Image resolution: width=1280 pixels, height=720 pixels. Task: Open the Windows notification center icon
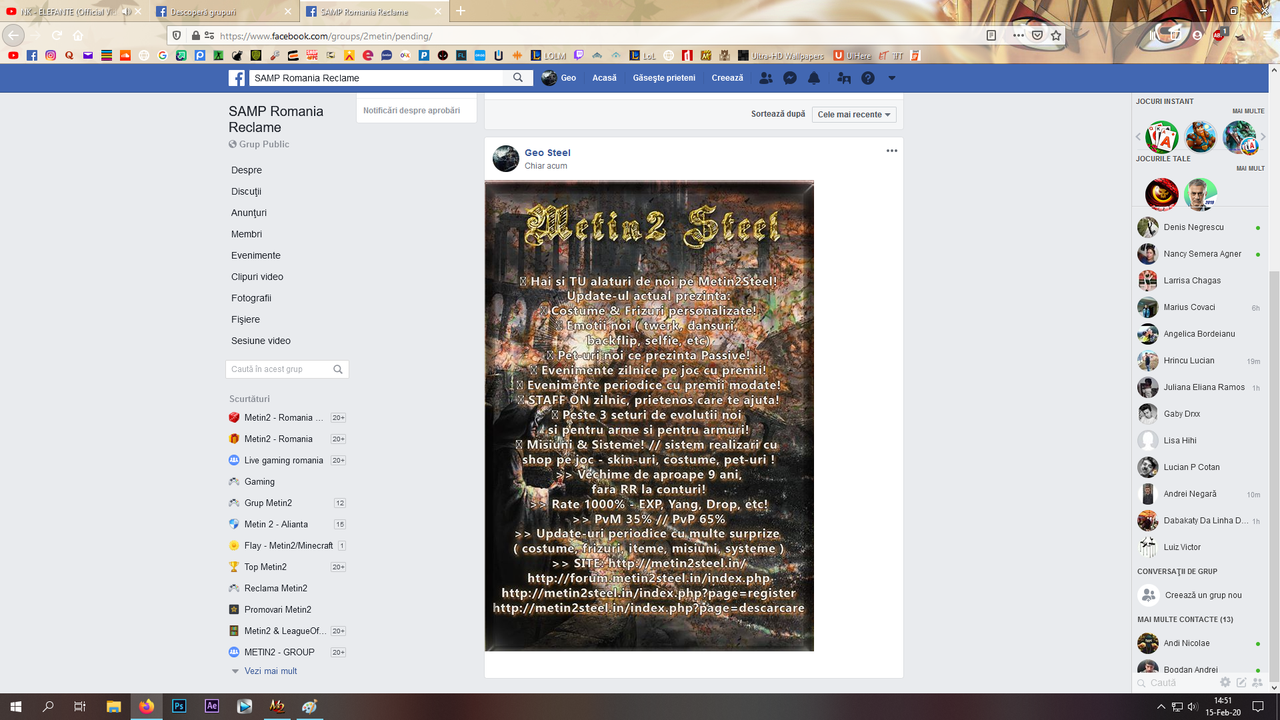click(x=1258, y=706)
